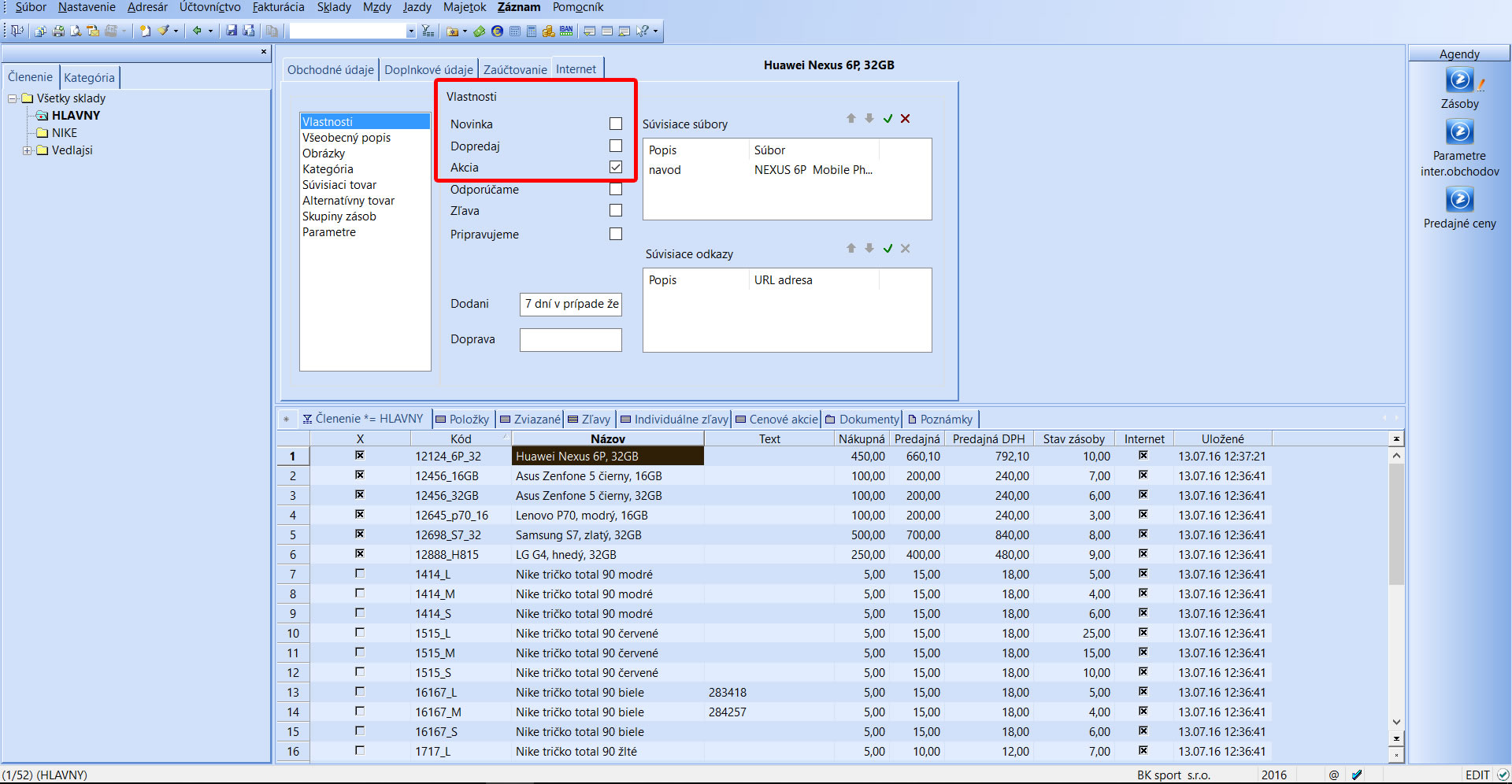Image resolution: width=1512 pixels, height=784 pixels.
Task: Check the Zľava checkbox
Action: 616,210
